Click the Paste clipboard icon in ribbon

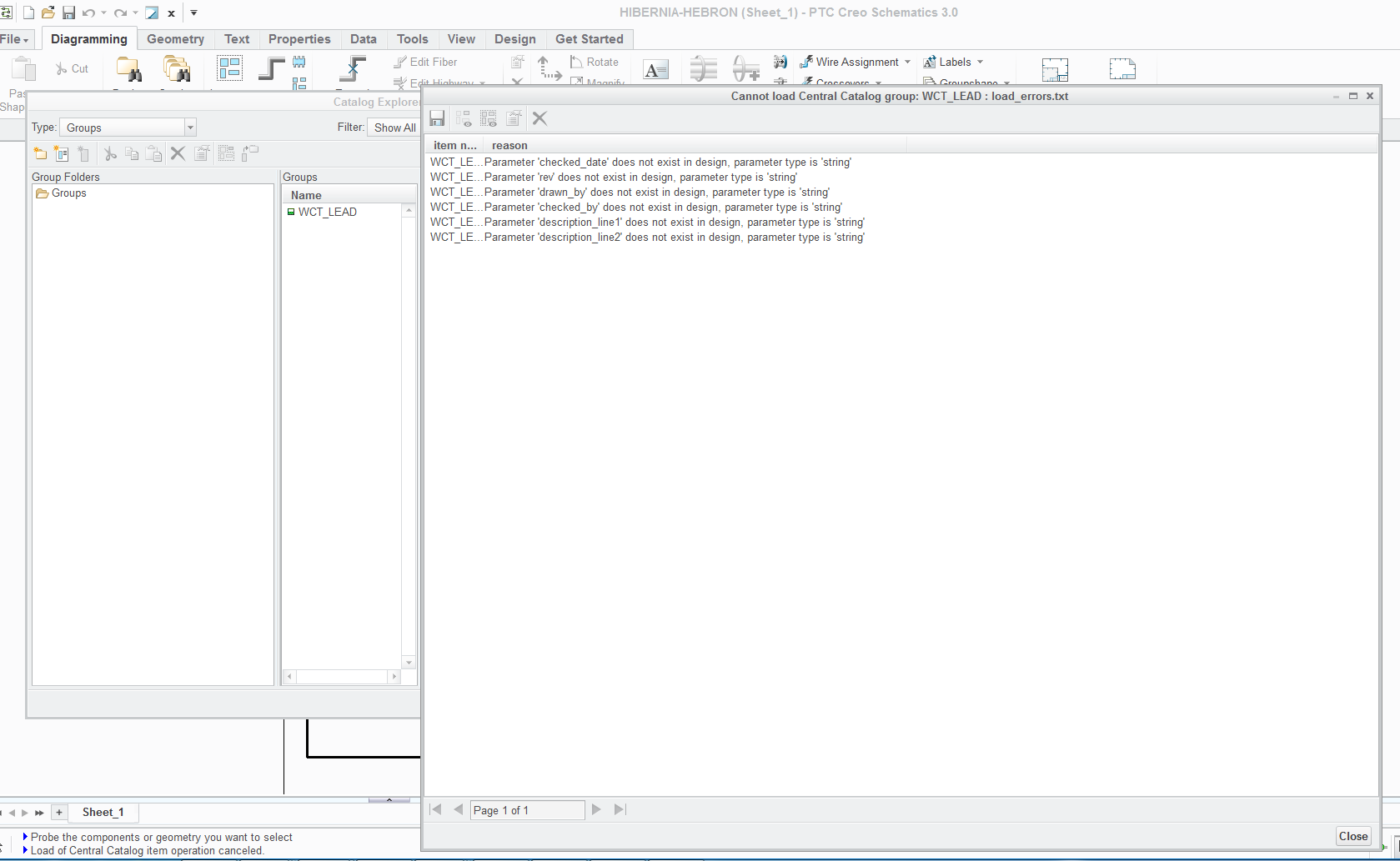[x=23, y=68]
